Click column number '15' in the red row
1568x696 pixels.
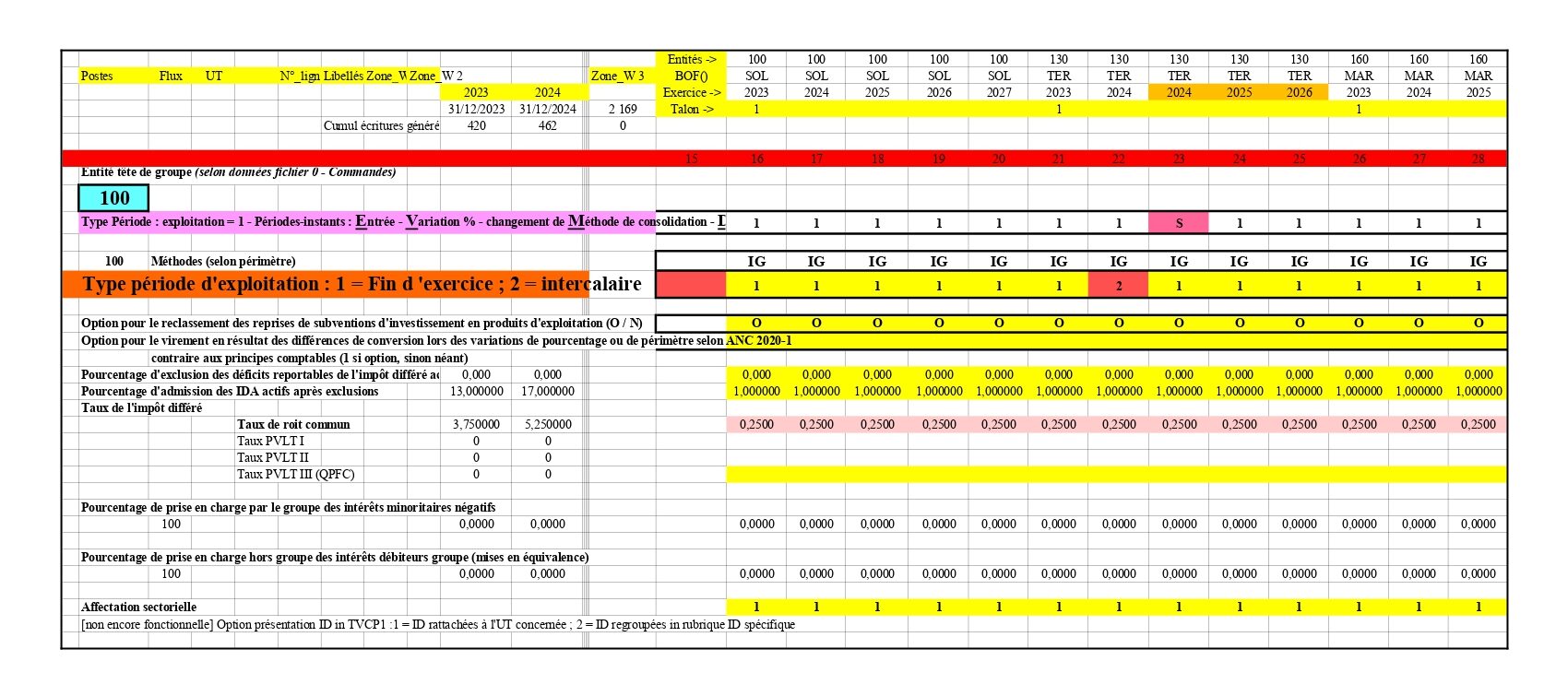pos(691,159)
